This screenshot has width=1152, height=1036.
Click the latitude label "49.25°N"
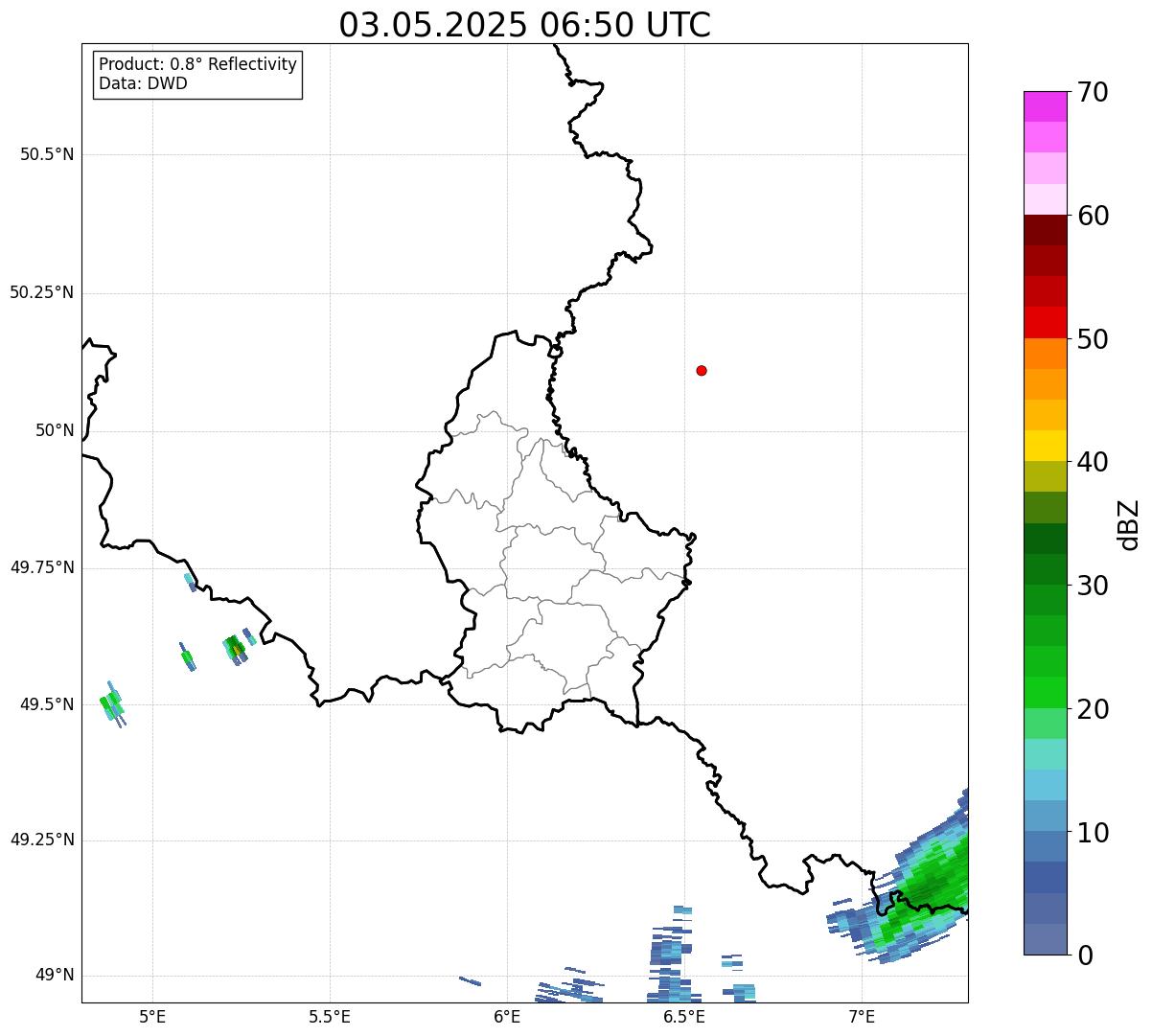[42, 840]
